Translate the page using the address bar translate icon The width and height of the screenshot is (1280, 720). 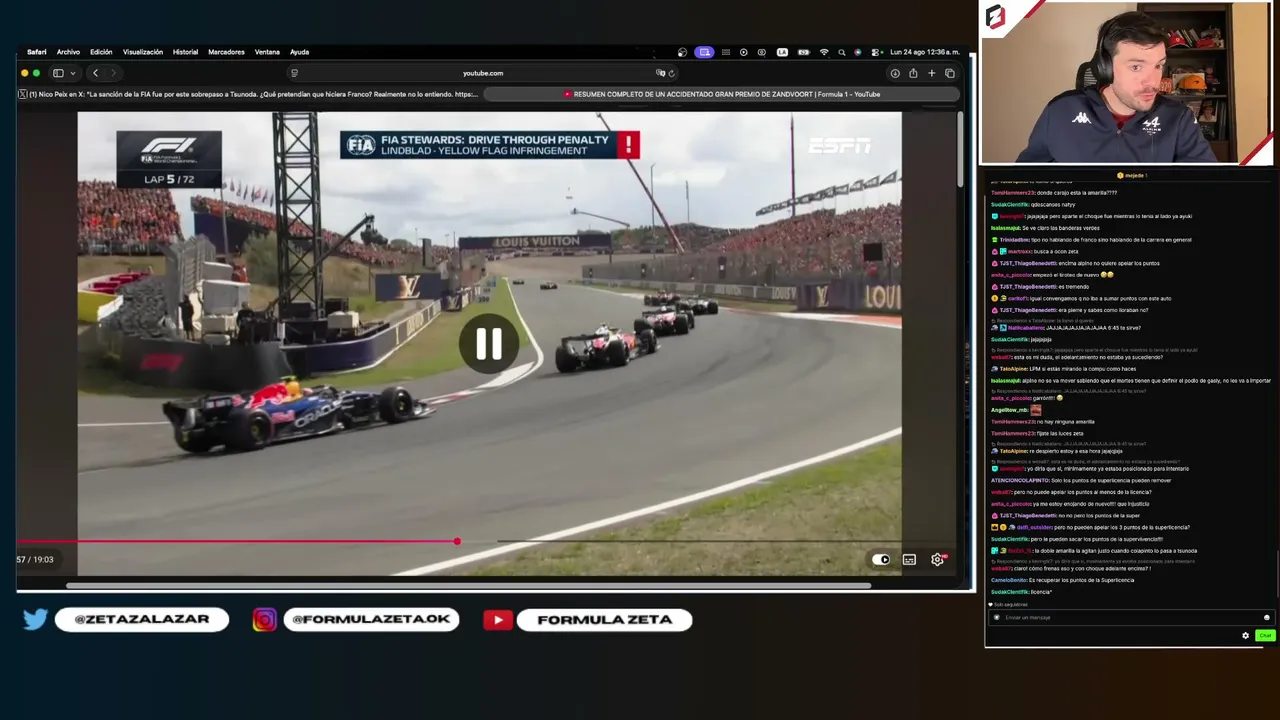coord(660,73)
